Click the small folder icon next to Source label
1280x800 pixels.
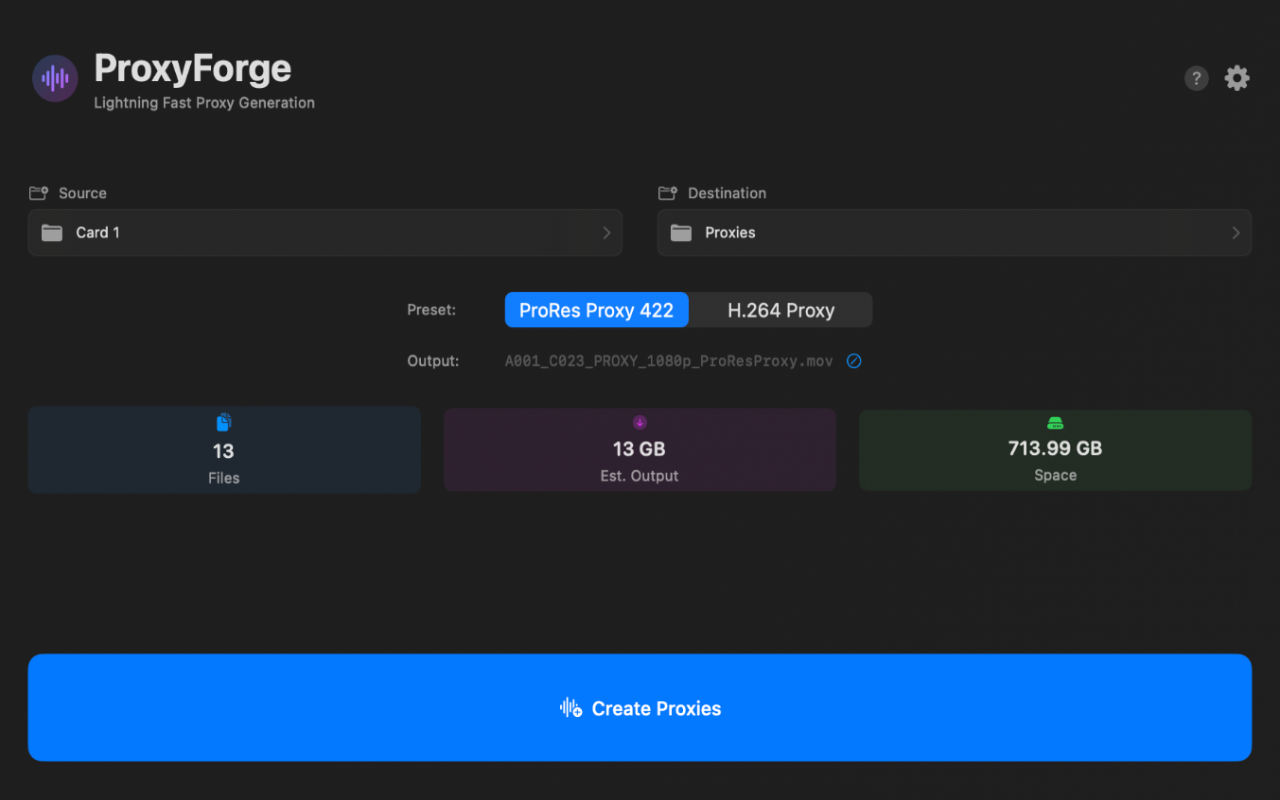[40, 192]
